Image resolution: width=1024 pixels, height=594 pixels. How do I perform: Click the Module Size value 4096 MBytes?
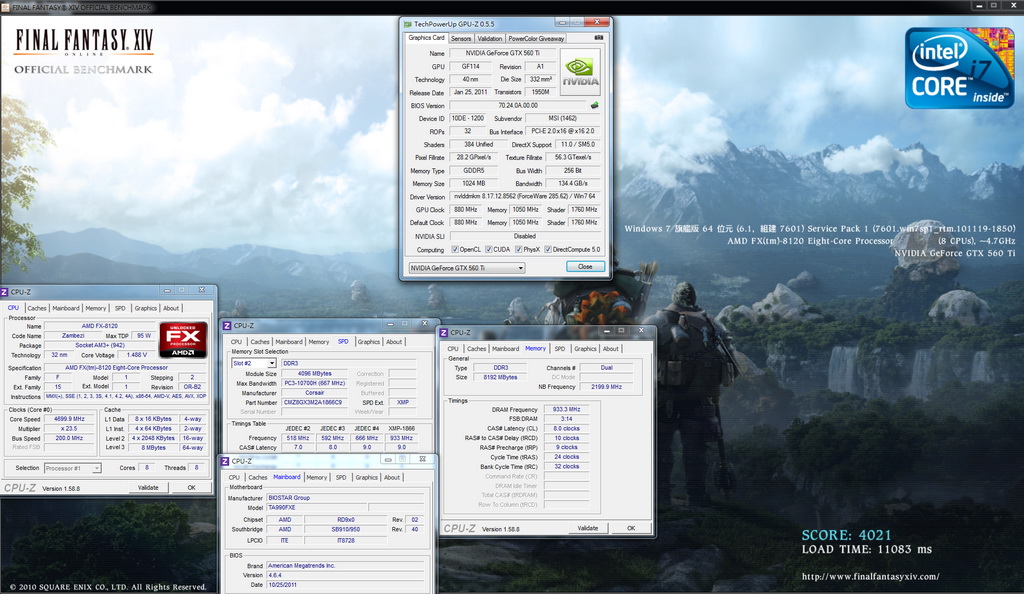(314, 373)
